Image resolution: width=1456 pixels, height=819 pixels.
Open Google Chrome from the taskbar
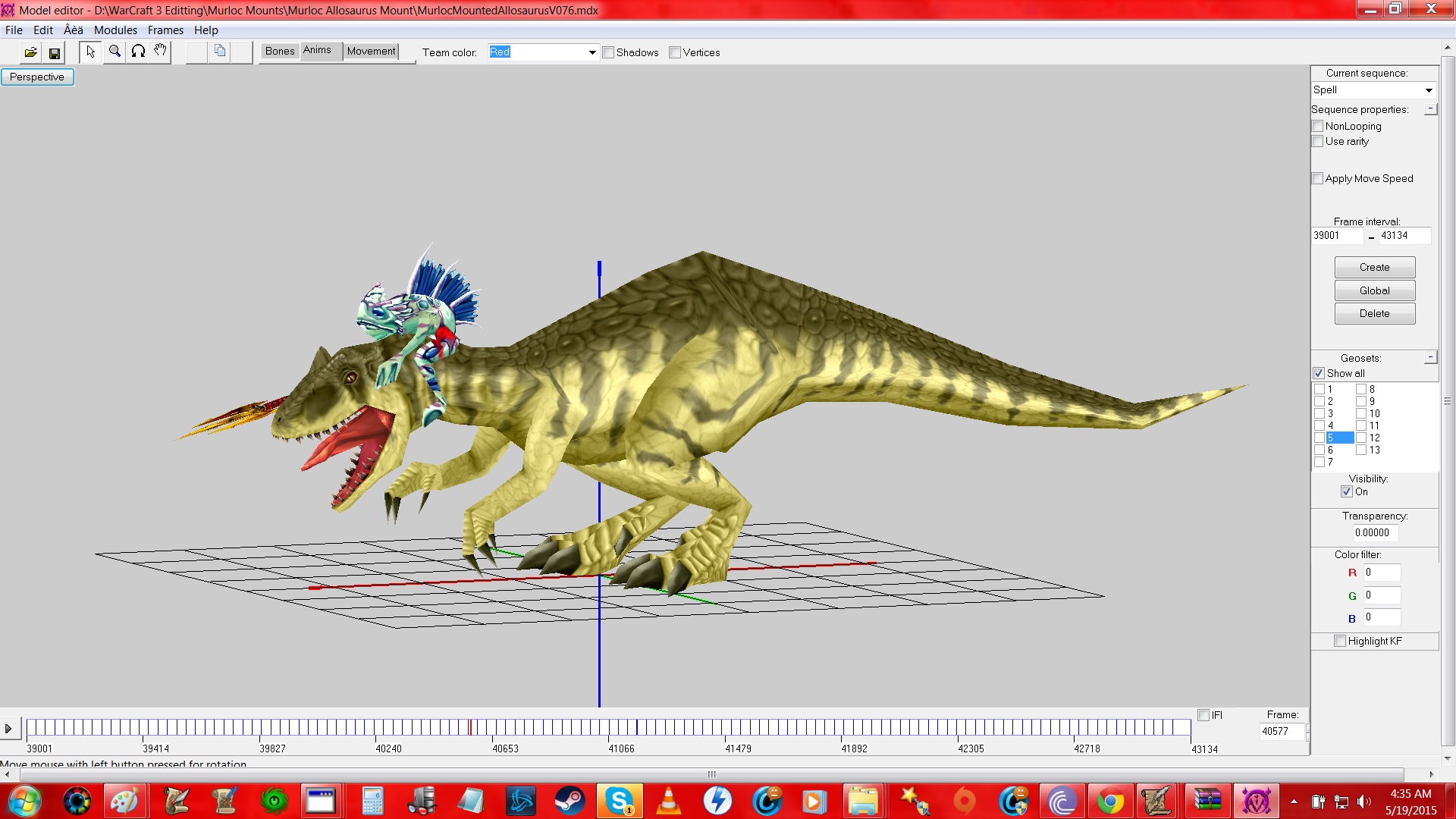tap(1110, 801)
